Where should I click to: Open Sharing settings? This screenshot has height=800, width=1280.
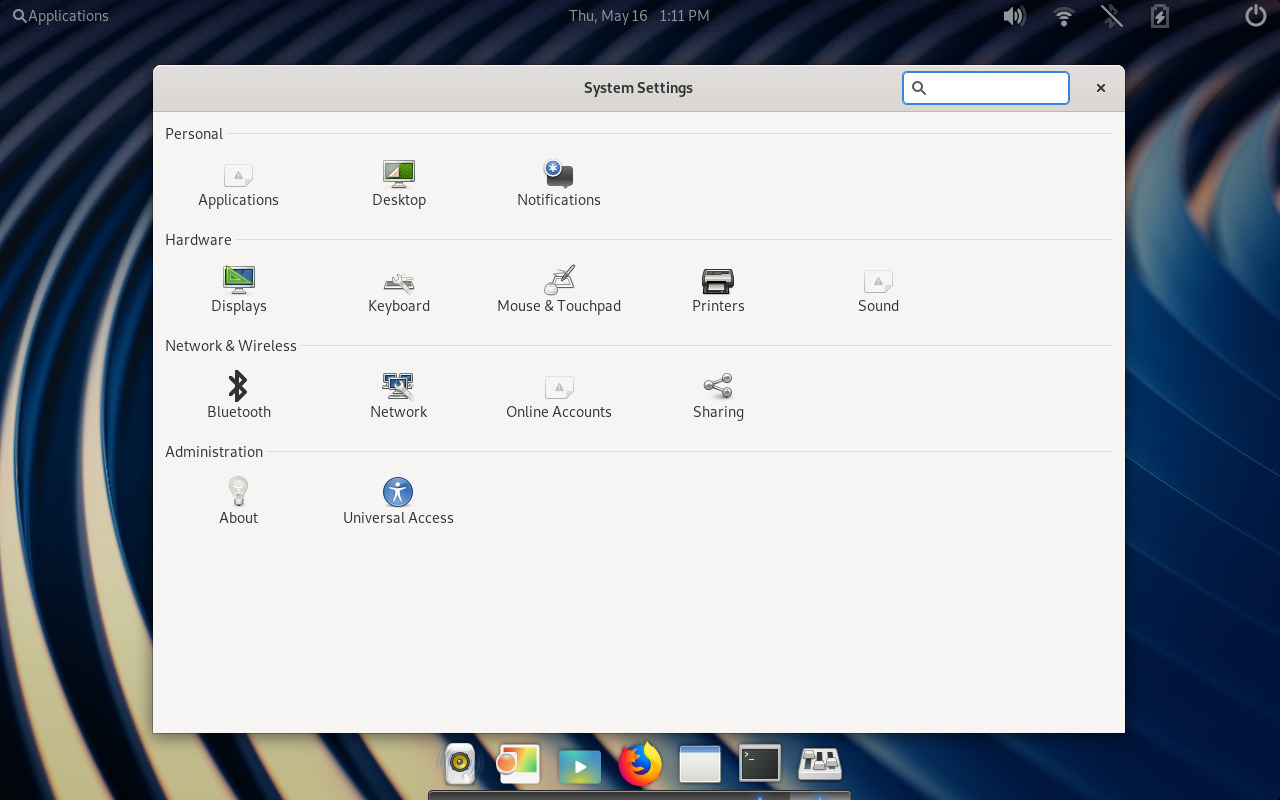(x=718, y=395)
